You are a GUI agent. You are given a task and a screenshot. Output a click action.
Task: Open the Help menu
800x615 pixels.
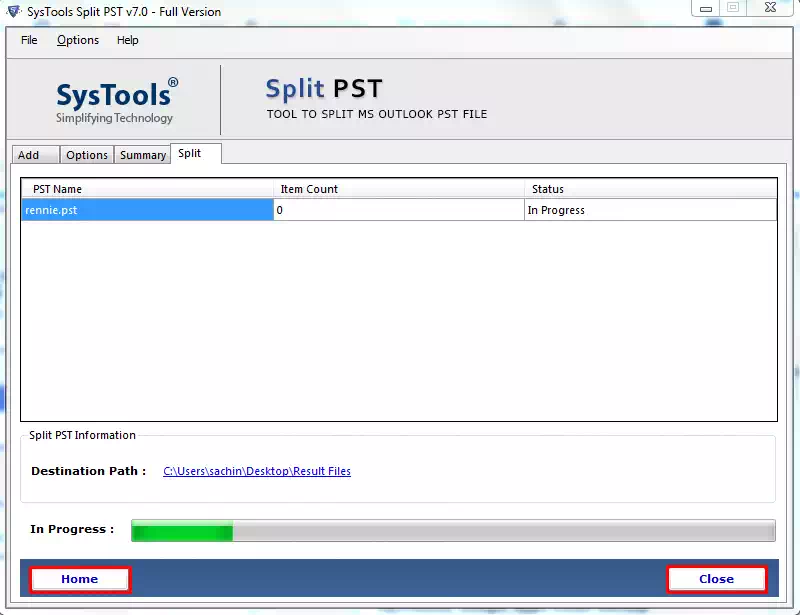point(128,40)
